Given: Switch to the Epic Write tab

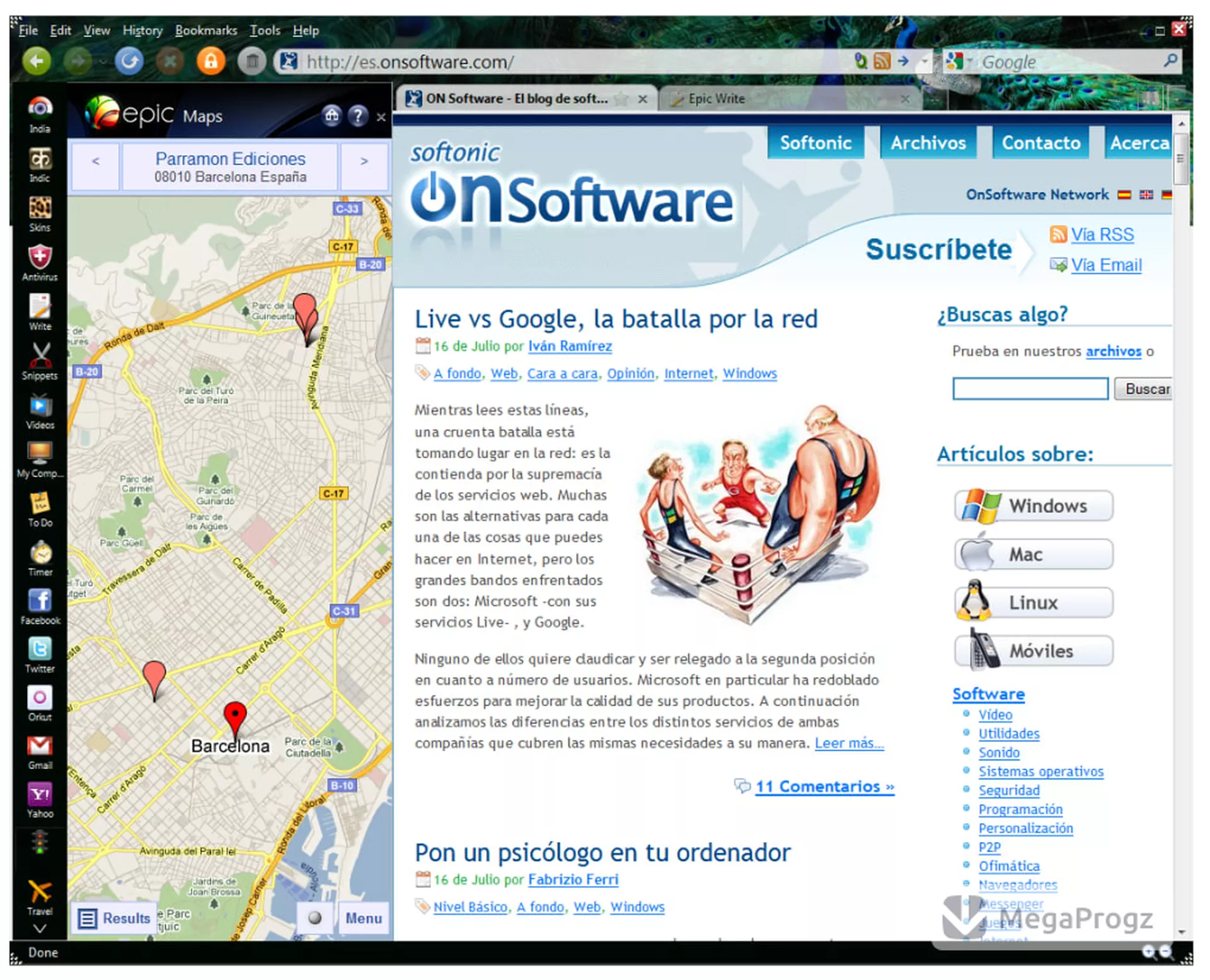Looking at the screenshot, I should [x=790, y=99].
